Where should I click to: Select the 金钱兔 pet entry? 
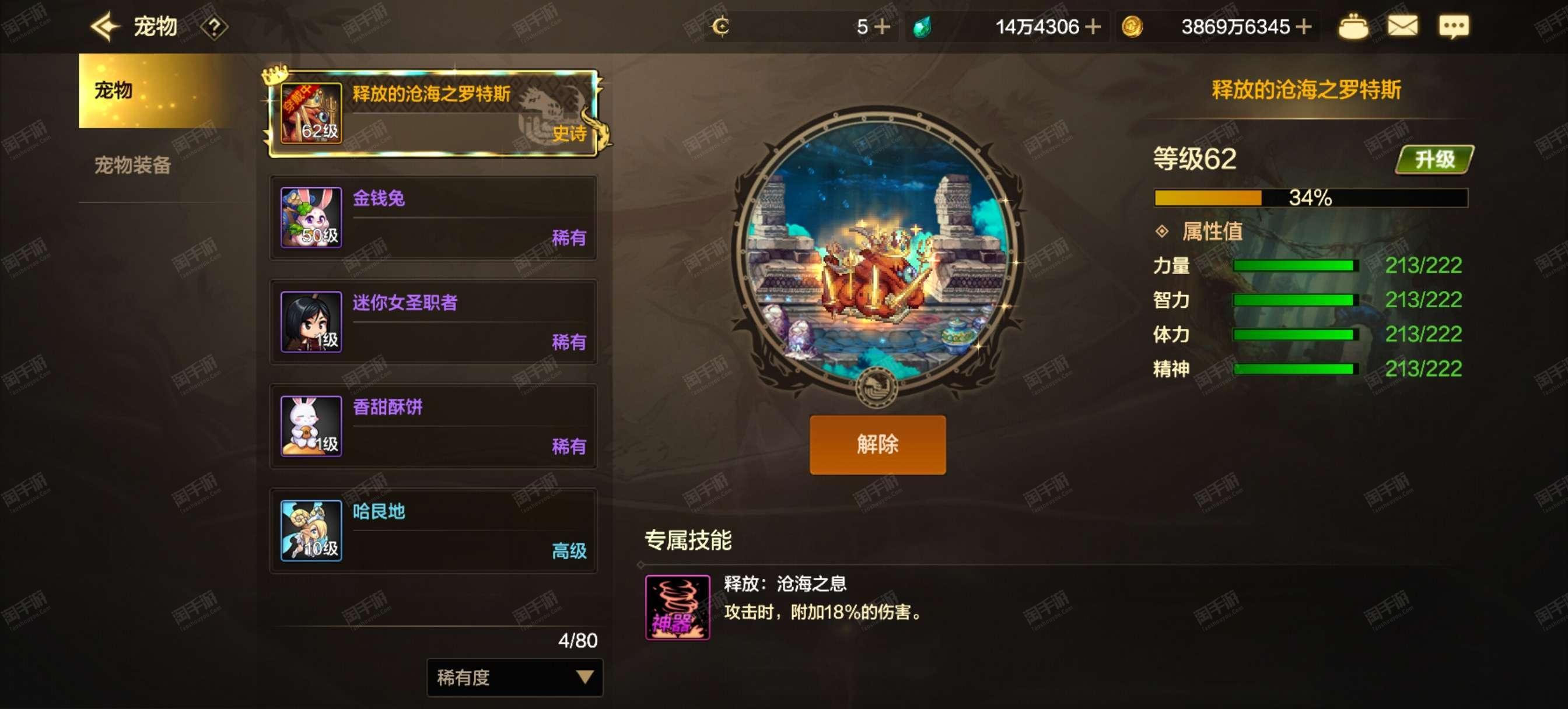click(433, 217)
